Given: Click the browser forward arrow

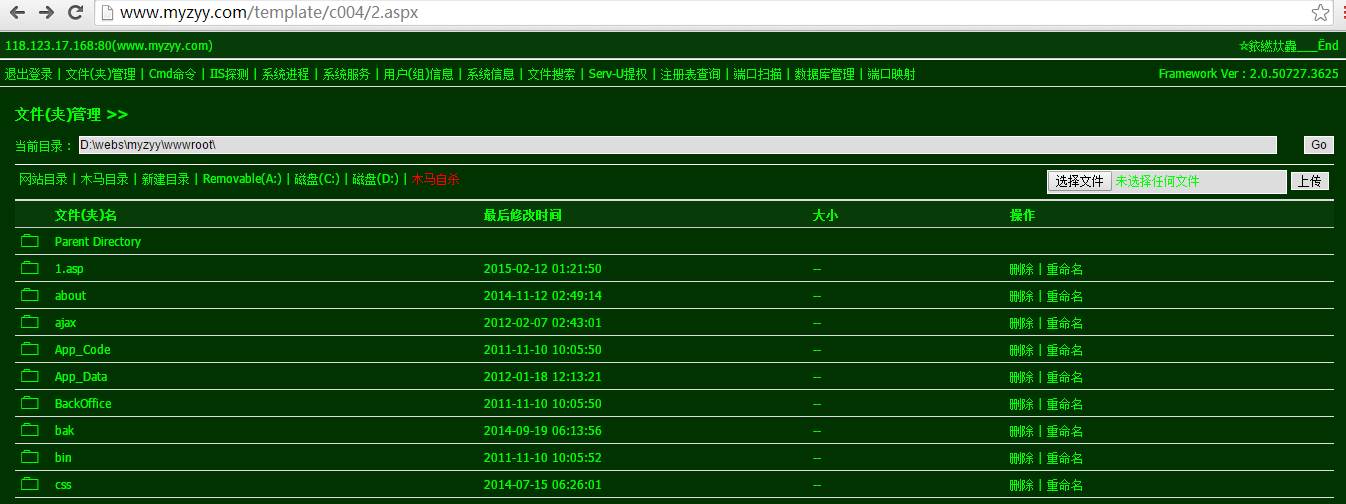Looking at the screenshot, I should 46,13.
